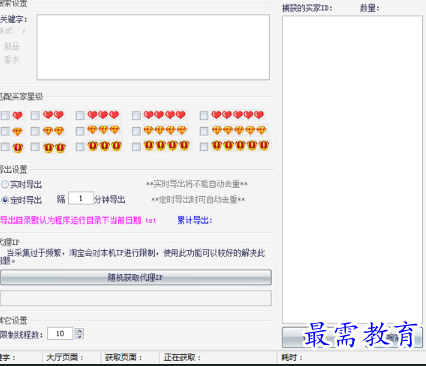Click the 数量 header label
The image size is (426, 366).
[370, 8]
